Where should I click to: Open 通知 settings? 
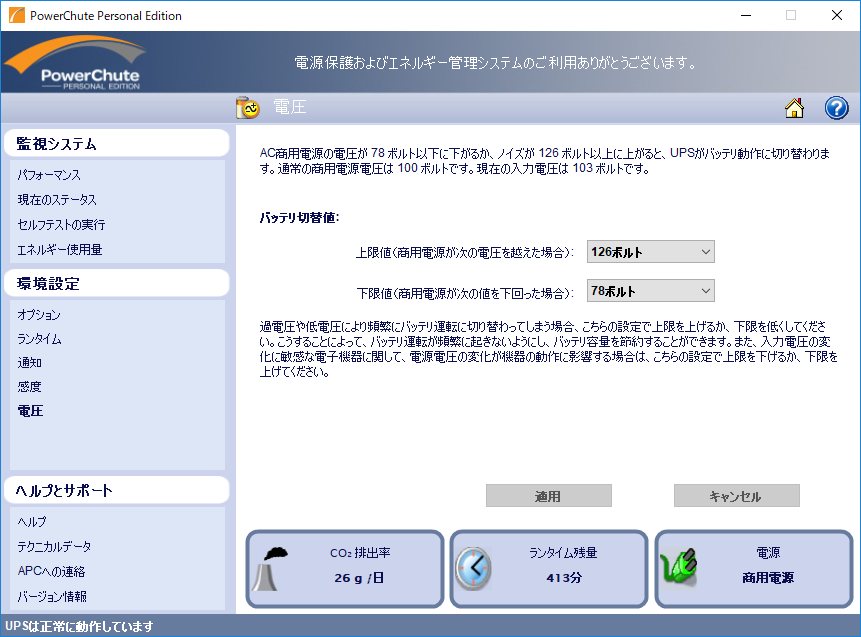[x=30, y=363]
